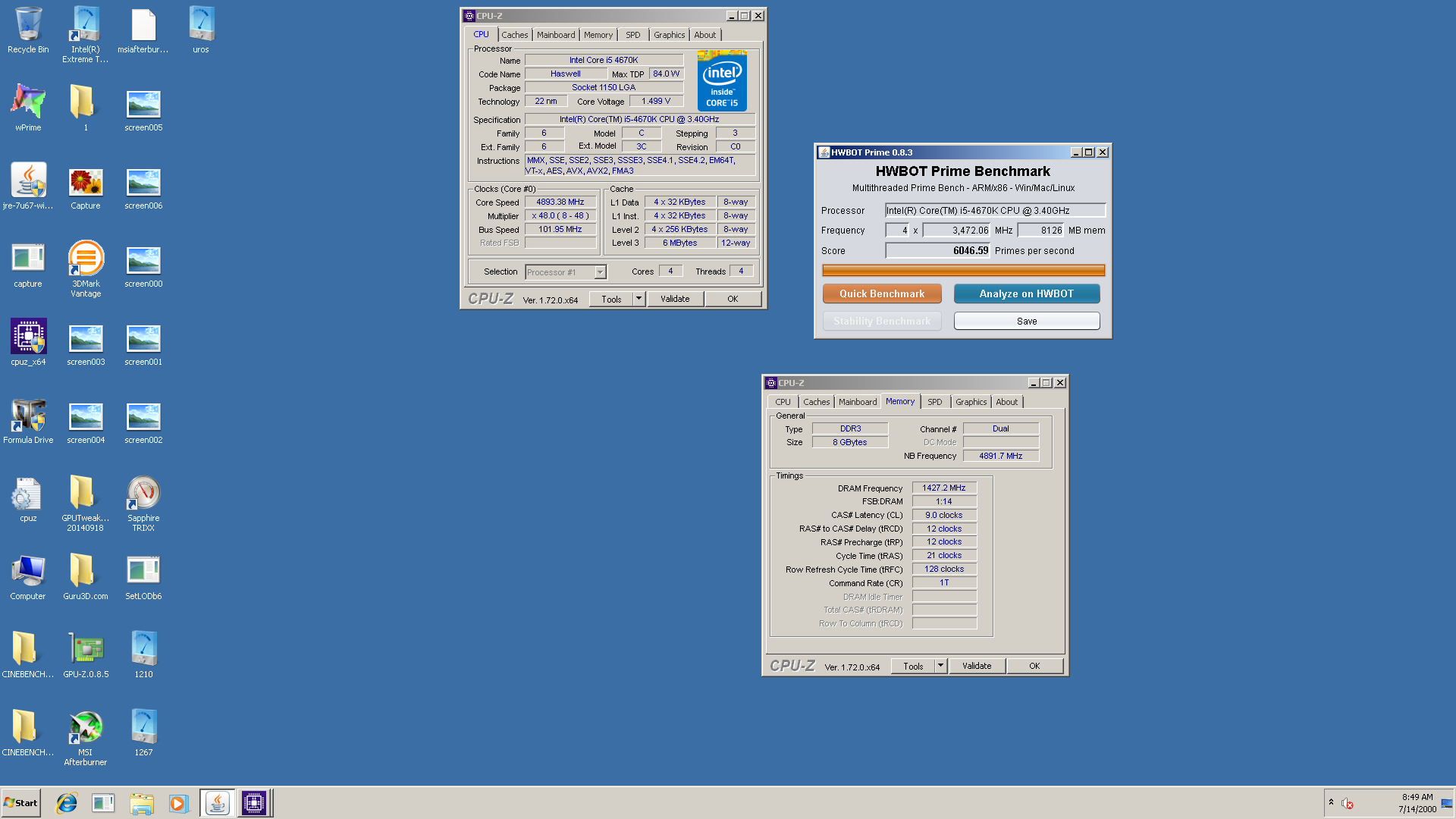
Task: Open cpuz_x64 desktop icon
Action: 28,342
